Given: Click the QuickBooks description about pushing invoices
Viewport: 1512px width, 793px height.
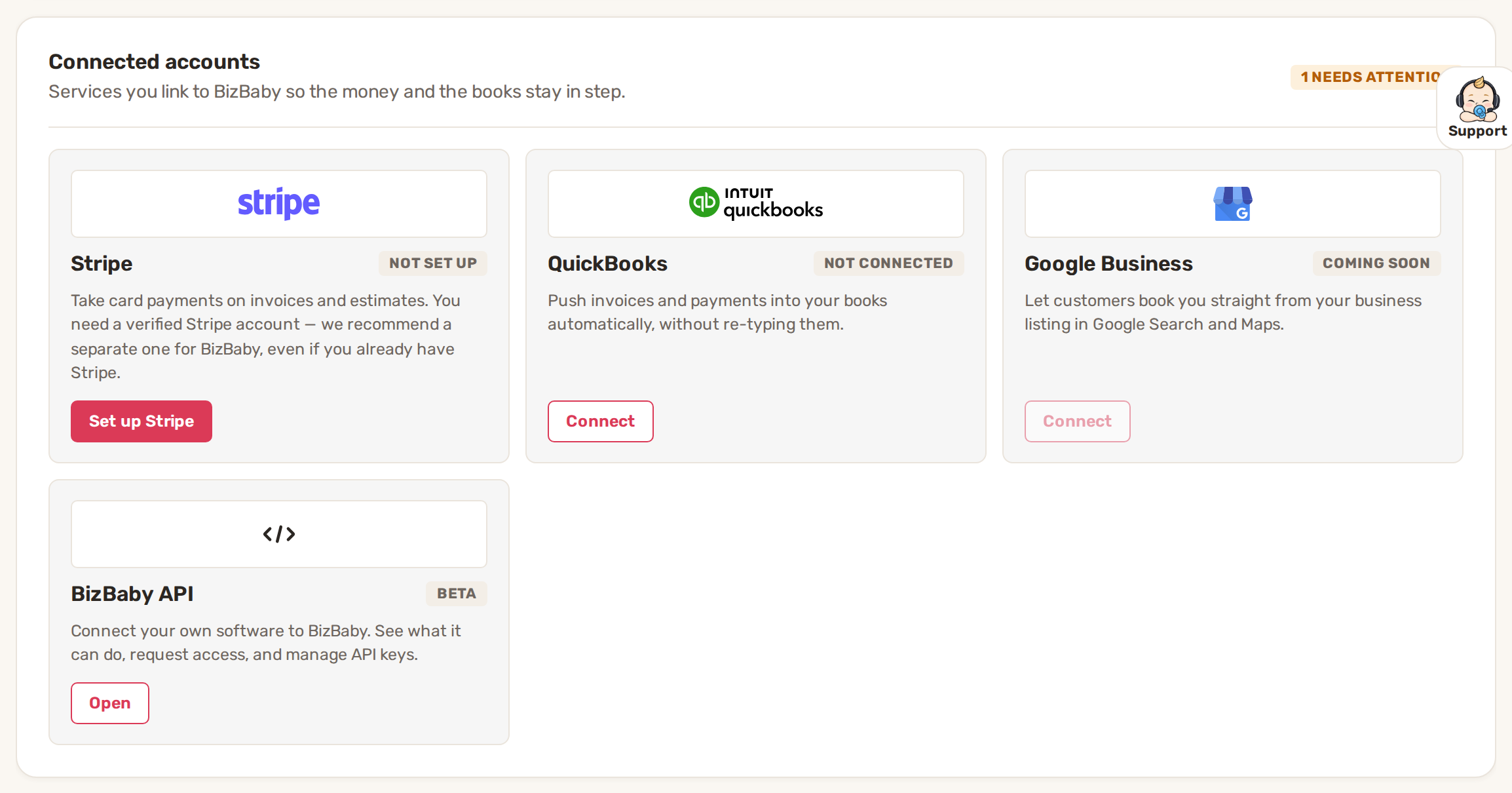Looking at the screenshot, I should click(x=717, y=312).
